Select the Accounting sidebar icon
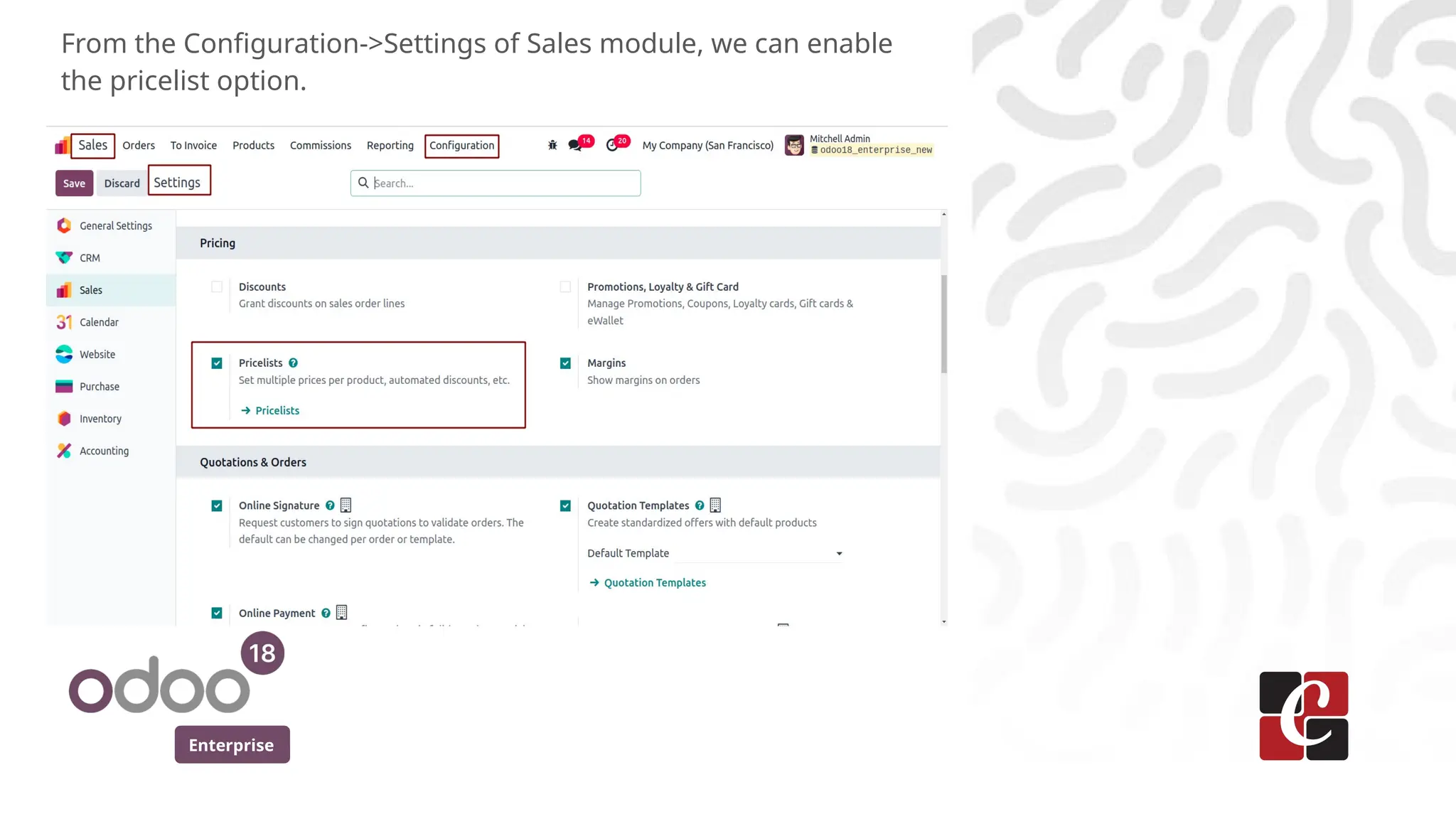The height and width of the screenshot is (819, 1456). click(x=64, y=451)
